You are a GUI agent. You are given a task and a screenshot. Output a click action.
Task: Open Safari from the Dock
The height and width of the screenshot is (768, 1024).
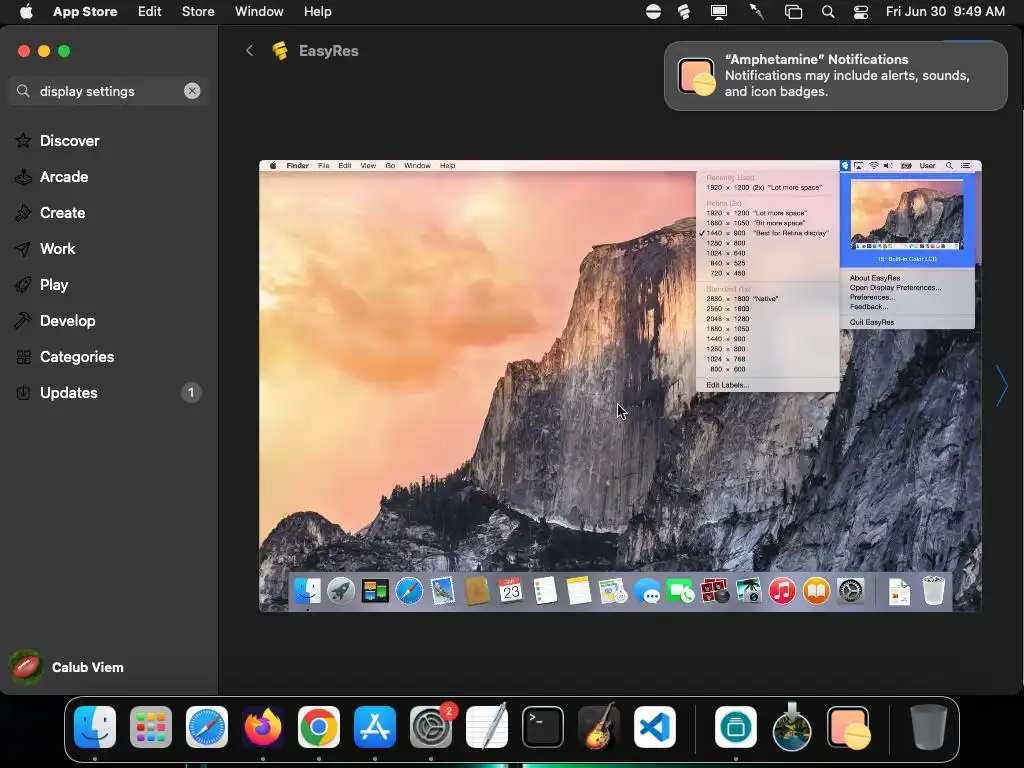pyautogui.click(x=207, y=727)
